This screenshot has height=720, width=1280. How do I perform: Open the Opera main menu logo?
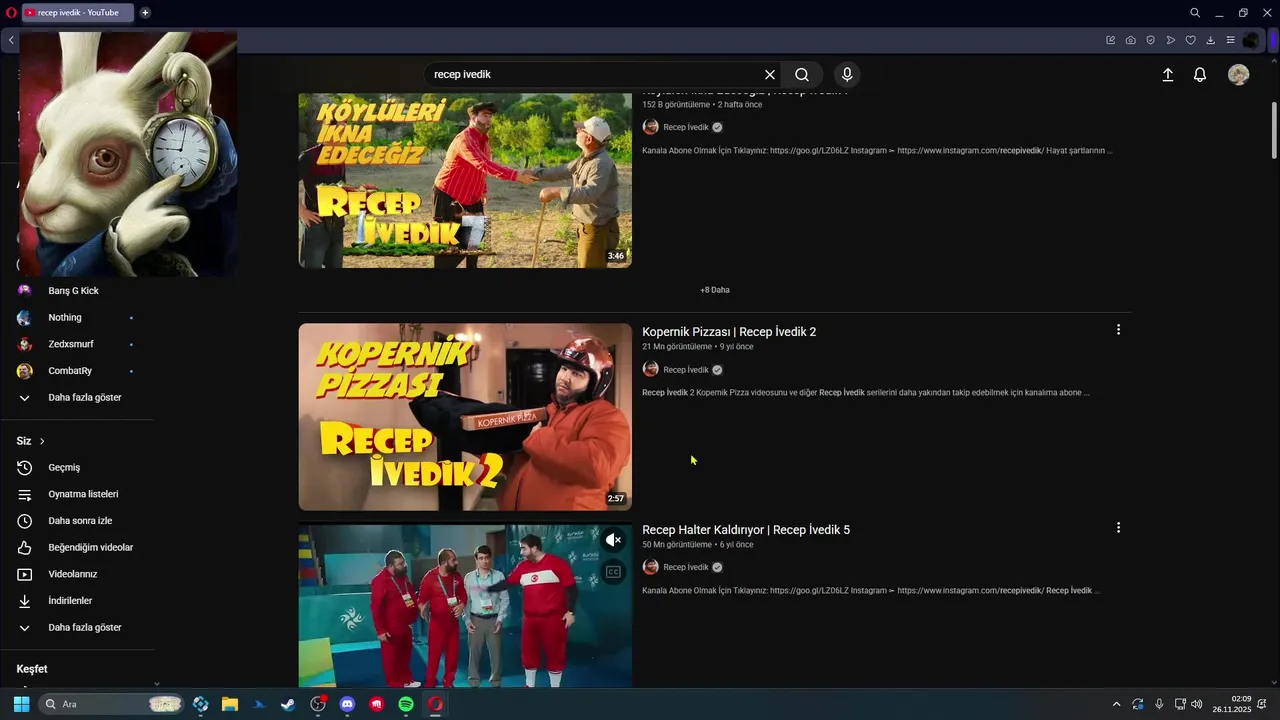[x=11, y=13]
